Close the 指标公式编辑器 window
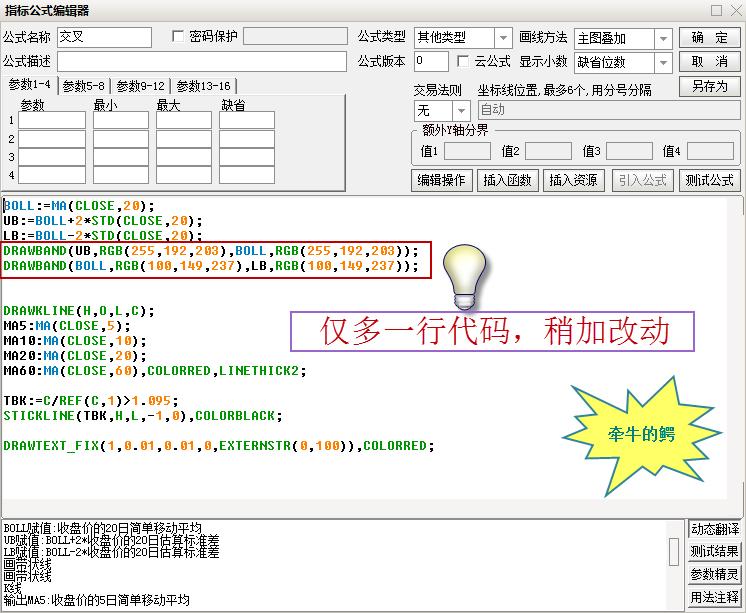Viewport: 746px width, 613px height. click(736, 10)
